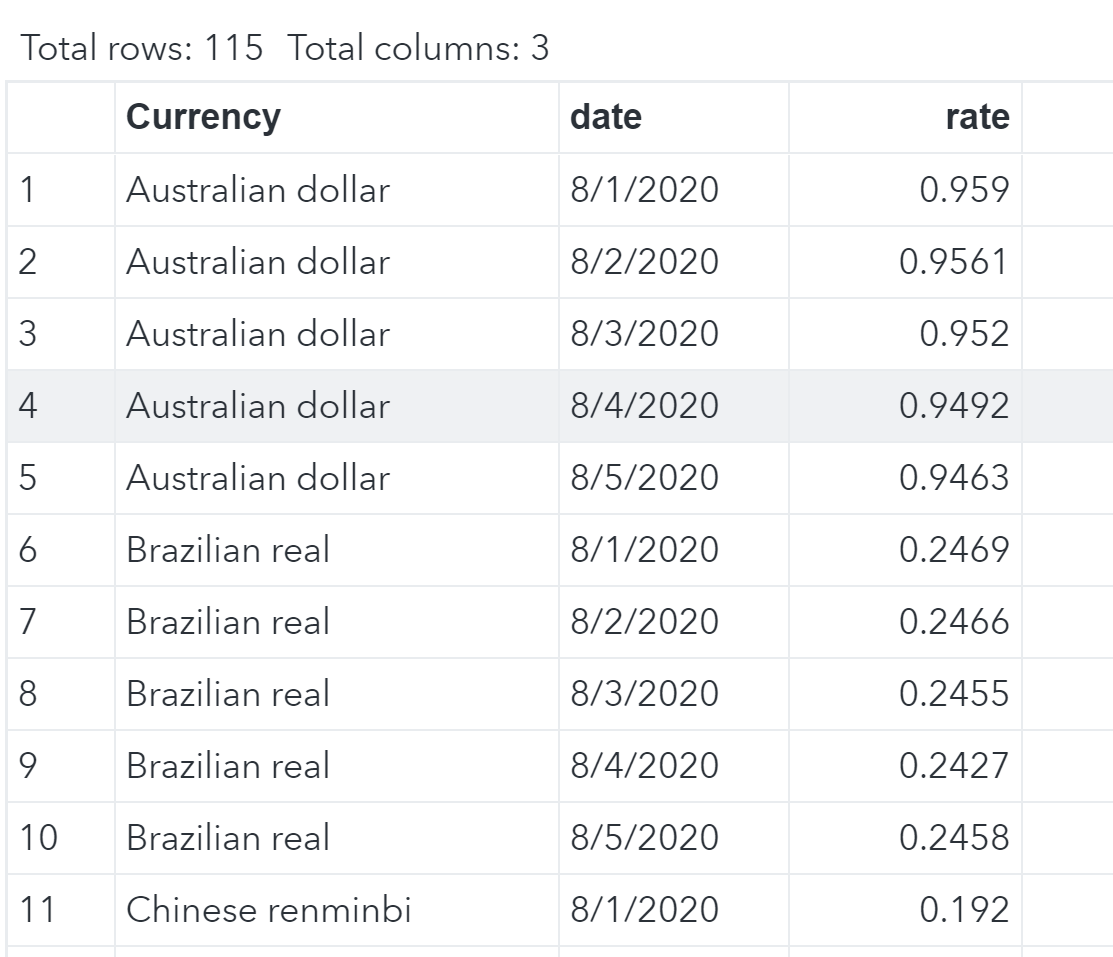Click date 8/3/2020 in row 8
Screen dimensions: 1113x957
click(x=644, y=694)
